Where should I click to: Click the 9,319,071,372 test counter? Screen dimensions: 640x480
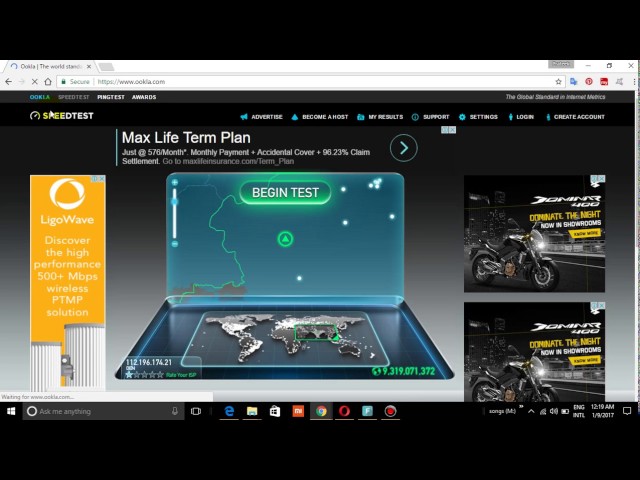coord(403,371)
